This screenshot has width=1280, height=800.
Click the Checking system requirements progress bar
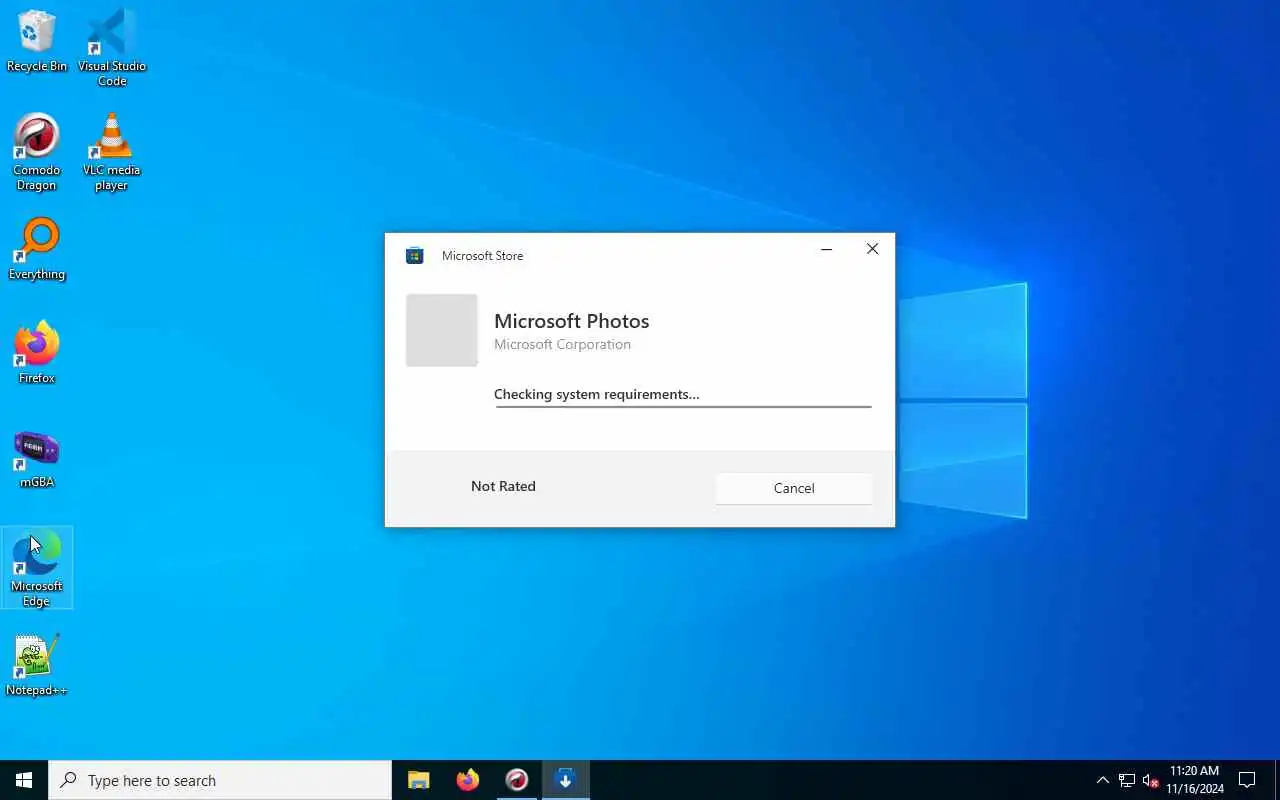683,407
